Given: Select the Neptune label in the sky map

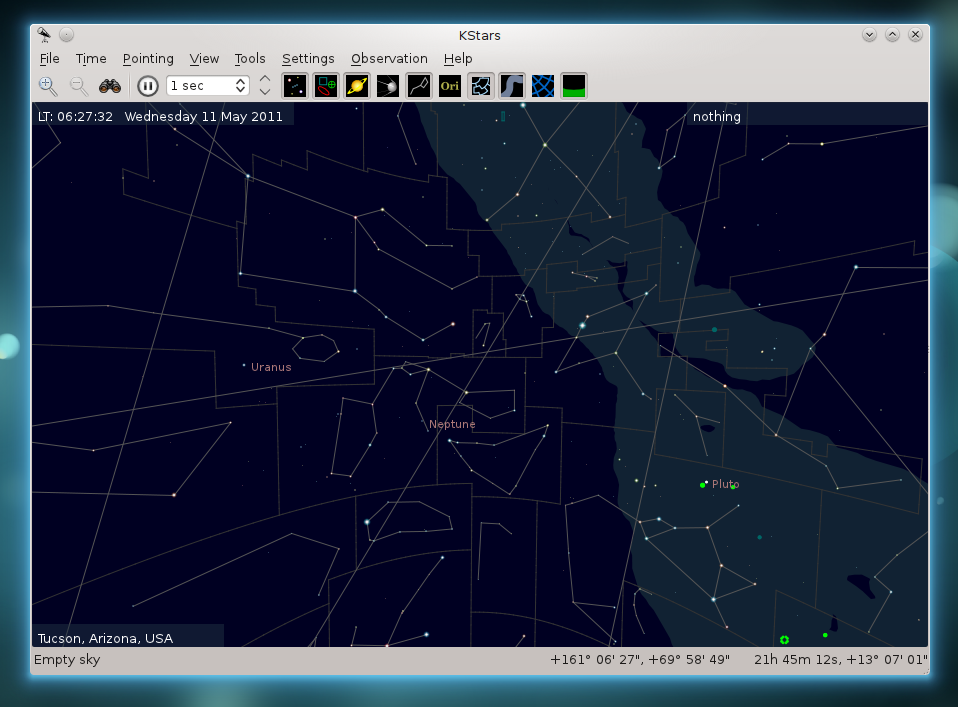Looking at the screenshot, I should click(452, 424).
